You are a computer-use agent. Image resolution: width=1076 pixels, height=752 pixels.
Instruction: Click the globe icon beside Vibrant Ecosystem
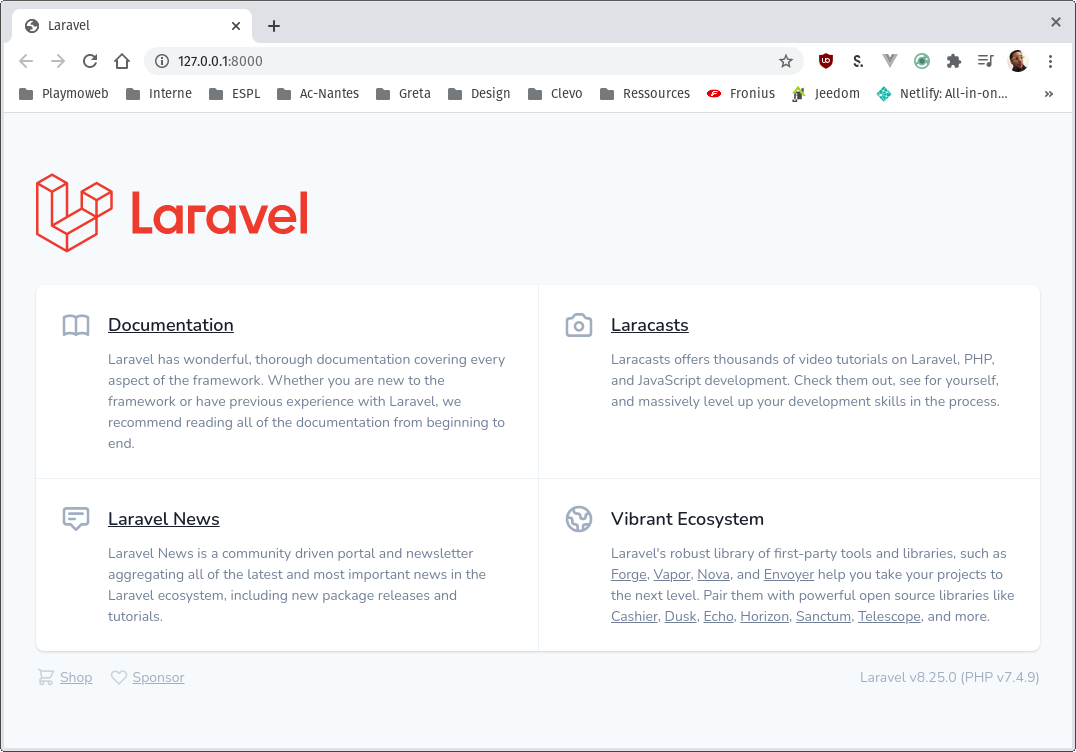(x=578, y=519)
